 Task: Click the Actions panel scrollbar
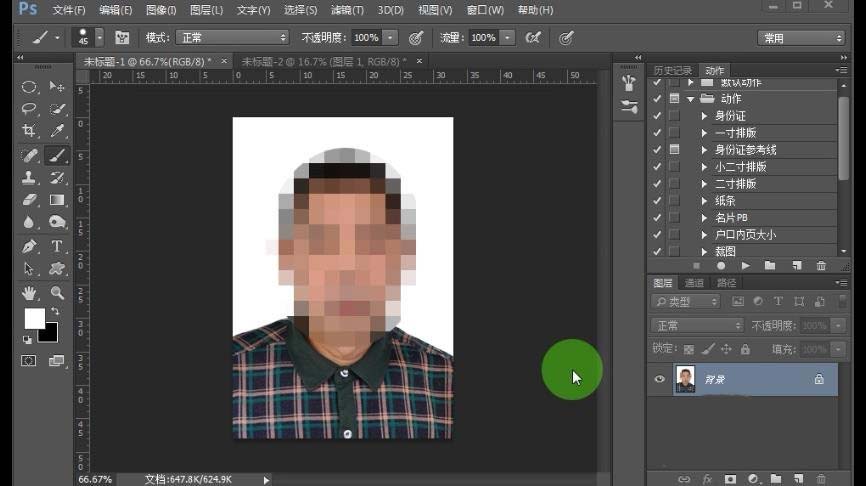(843, 139)
